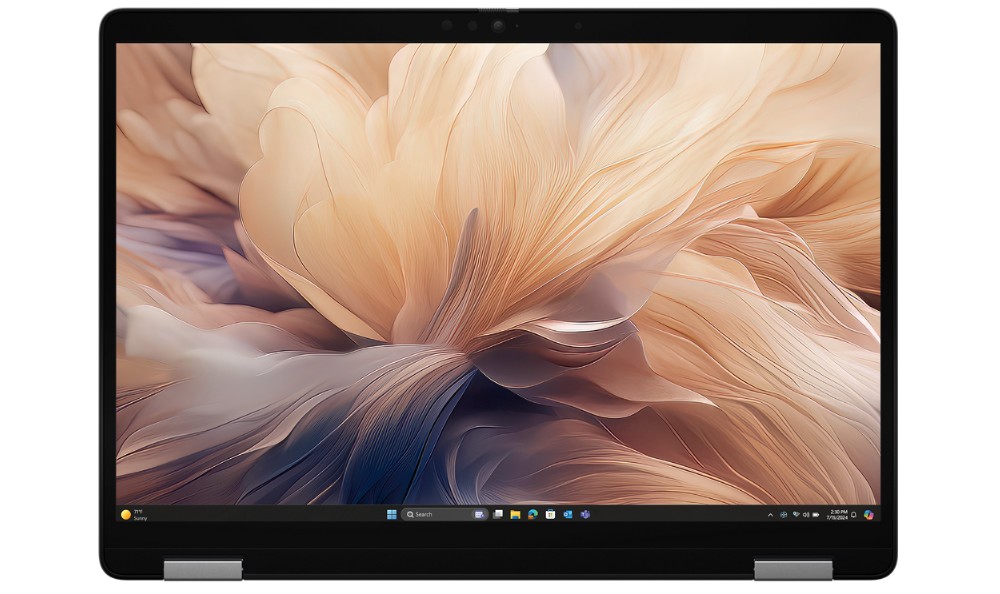
Task: Open Task View from the taskbar
Action: [498, 514]
